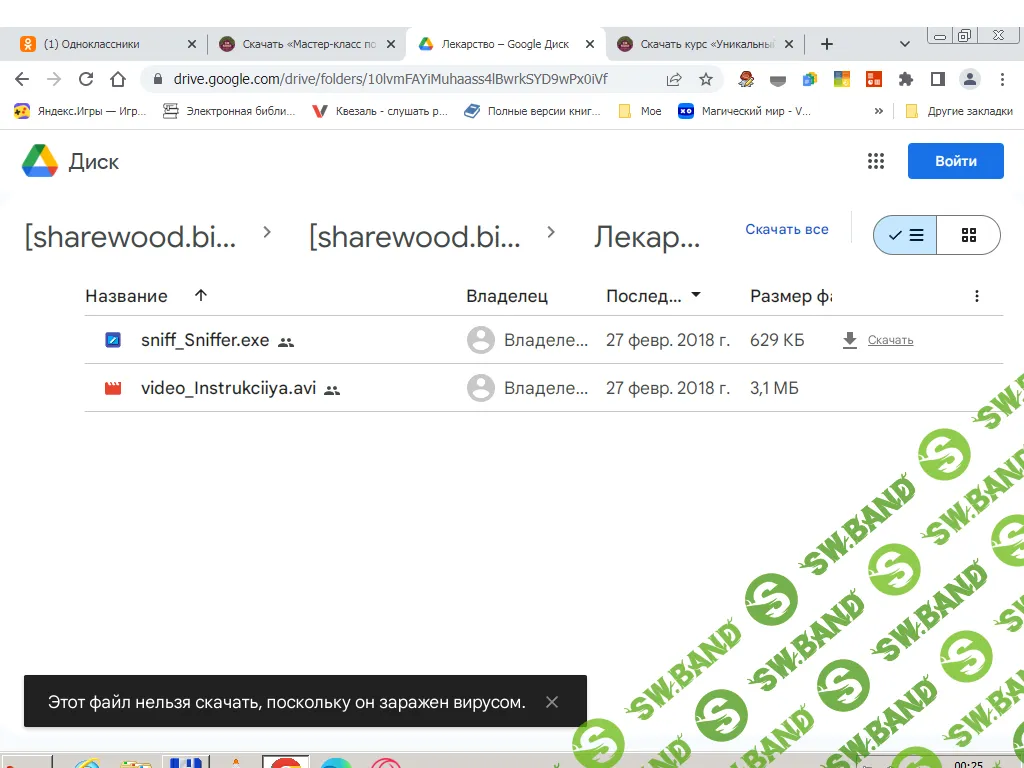Click the Google apps grid icon

click(876, 161)
